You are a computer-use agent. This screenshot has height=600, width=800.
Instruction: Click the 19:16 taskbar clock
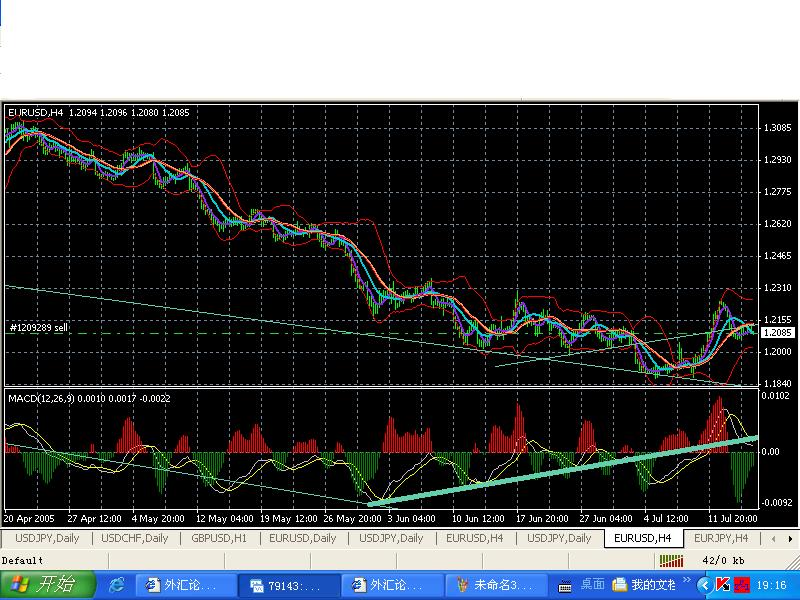pos(771,585)
